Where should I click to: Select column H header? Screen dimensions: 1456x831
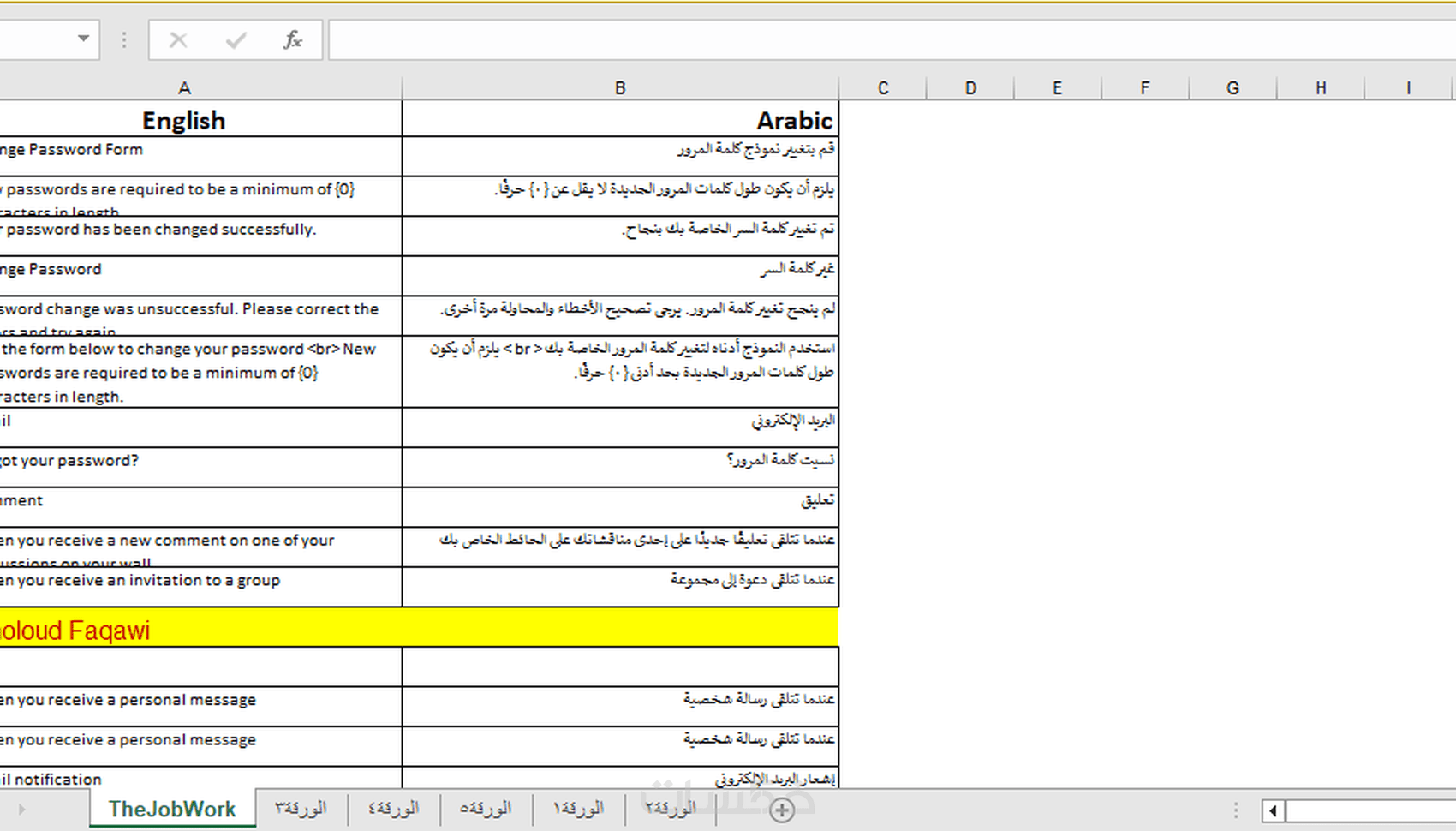point(1321,88)
